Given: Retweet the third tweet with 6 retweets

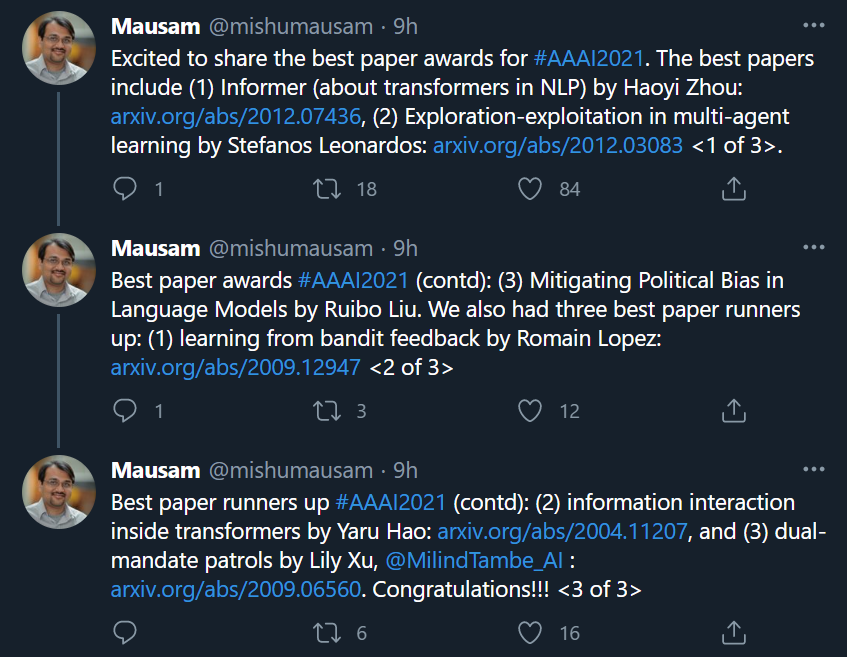Looking at the screenshot, I should point(328,632).
